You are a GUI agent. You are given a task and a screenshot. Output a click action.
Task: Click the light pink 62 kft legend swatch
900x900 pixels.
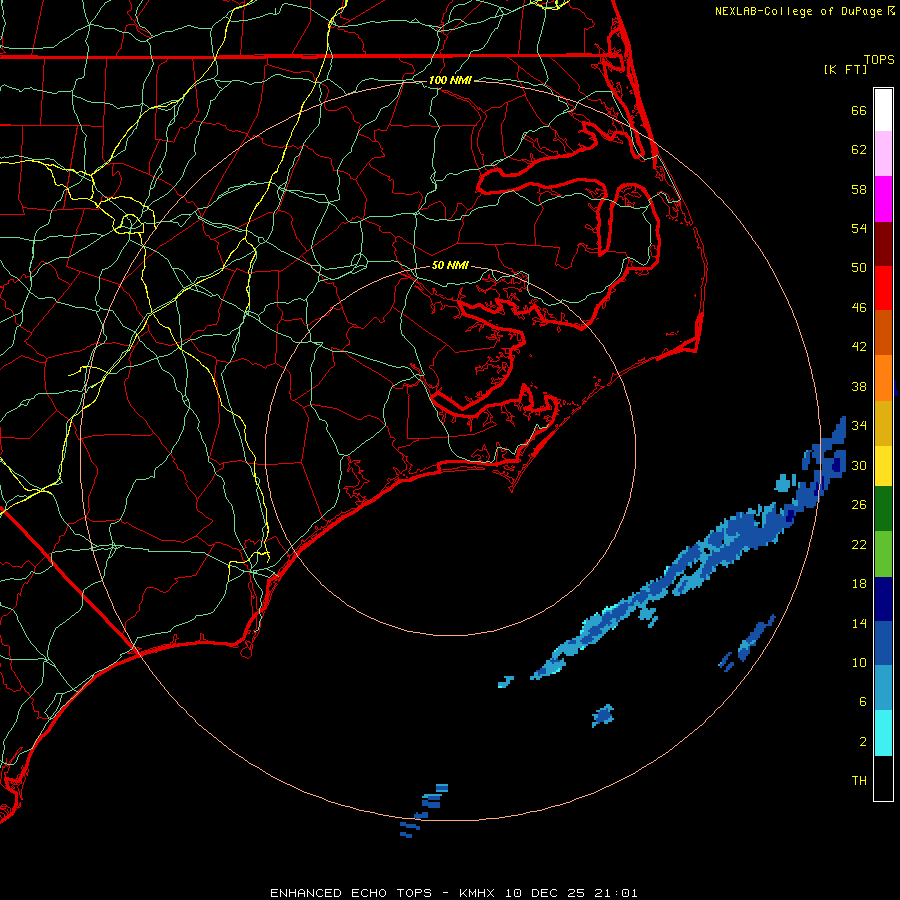coord(883,154)
